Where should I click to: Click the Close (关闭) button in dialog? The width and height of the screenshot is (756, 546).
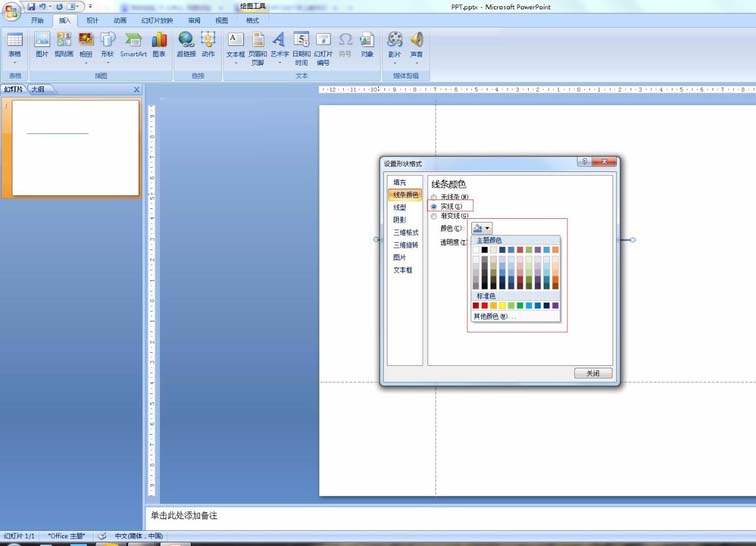tap(593, 373)
